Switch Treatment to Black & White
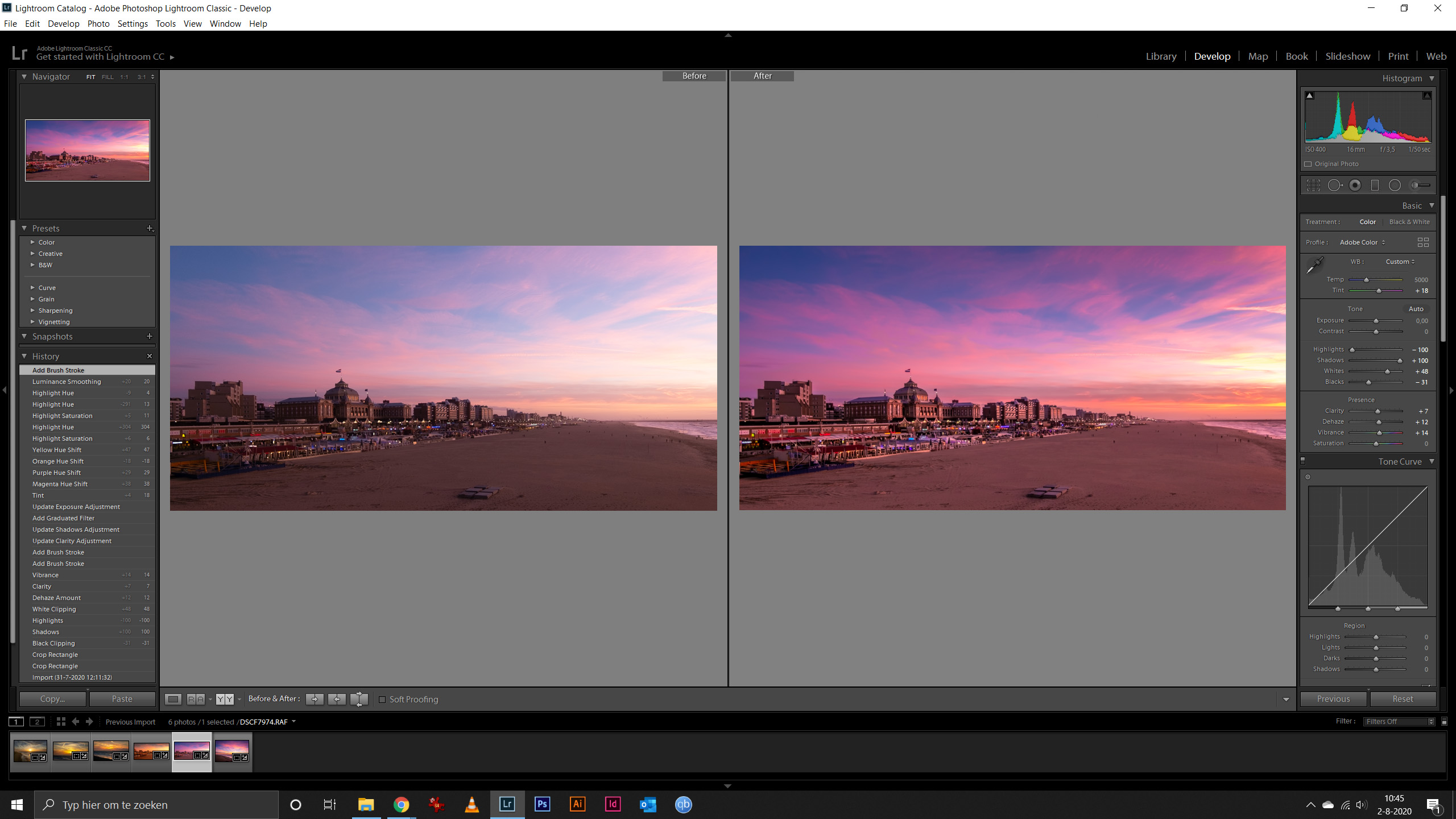This screenshot has width=1456, height=819. click(1409, 222)
